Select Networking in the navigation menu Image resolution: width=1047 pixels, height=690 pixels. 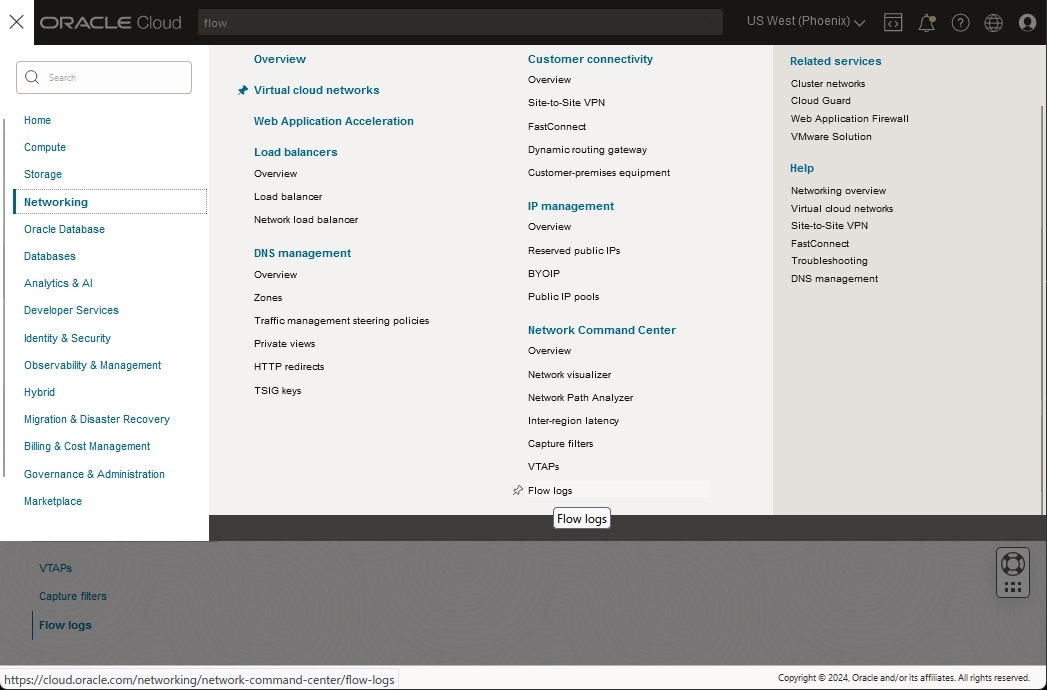(x=110, y=202)
